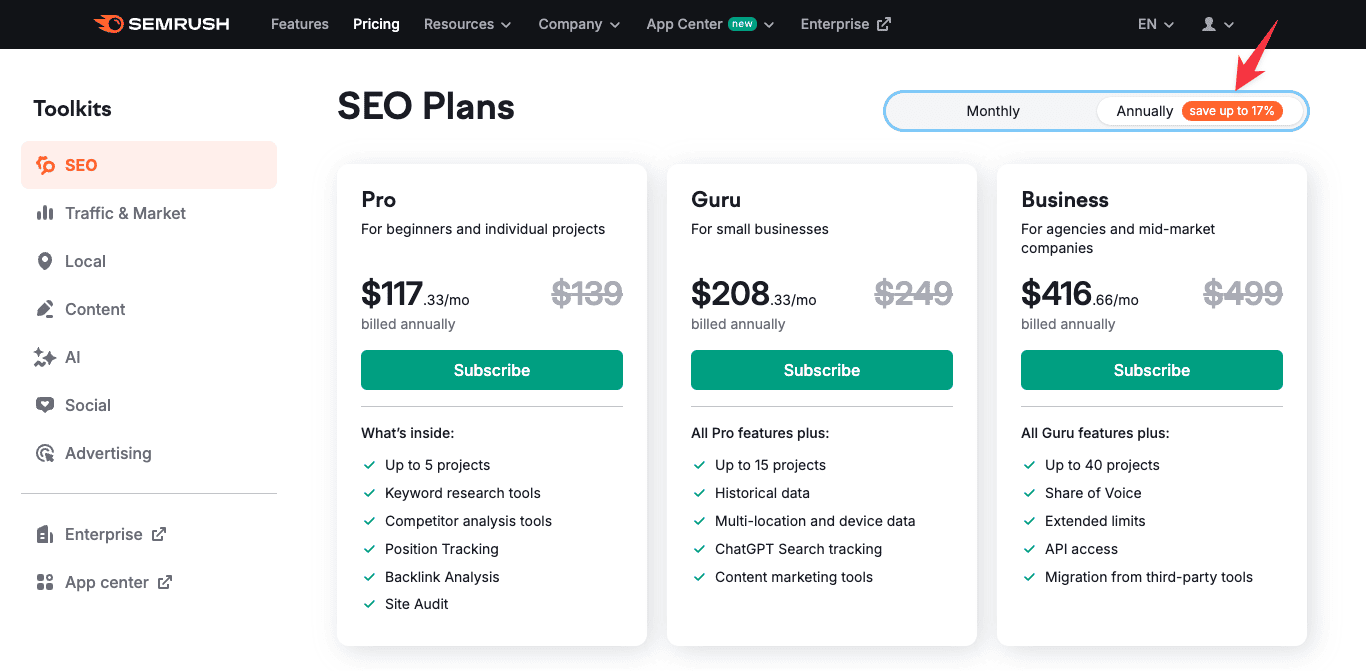Screen dimensions: 1366x671
Task: Expand the user account dropdown chevron
Action: [1229, 25]
